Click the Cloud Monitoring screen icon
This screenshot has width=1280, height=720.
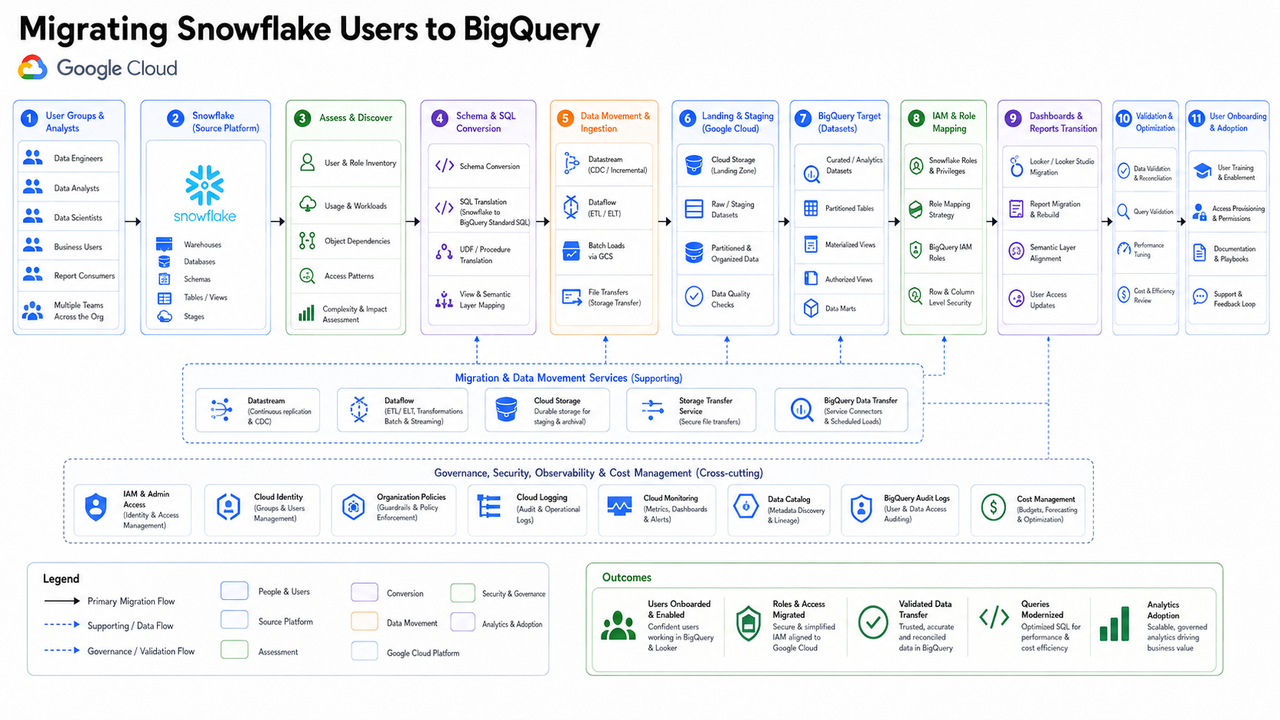[619, 508]
